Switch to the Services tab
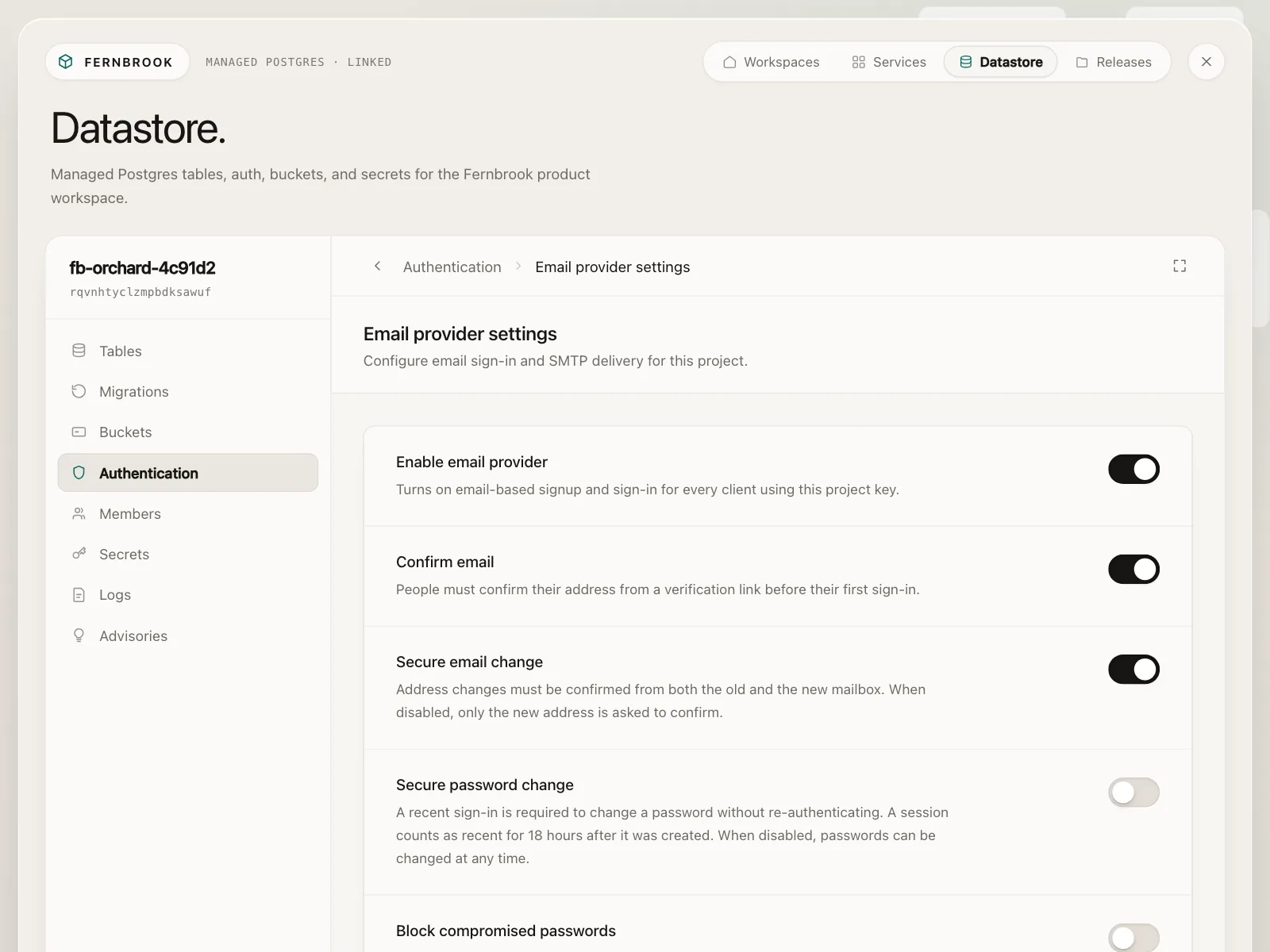This screenshot has height=952, width=1270. (x=889, y=62)
